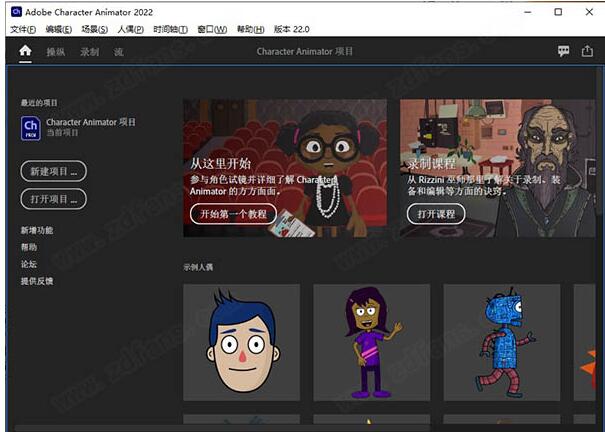Open the 窗口(W) menu
The width and height of the screenshot is (605, 432).
(212, 29)
